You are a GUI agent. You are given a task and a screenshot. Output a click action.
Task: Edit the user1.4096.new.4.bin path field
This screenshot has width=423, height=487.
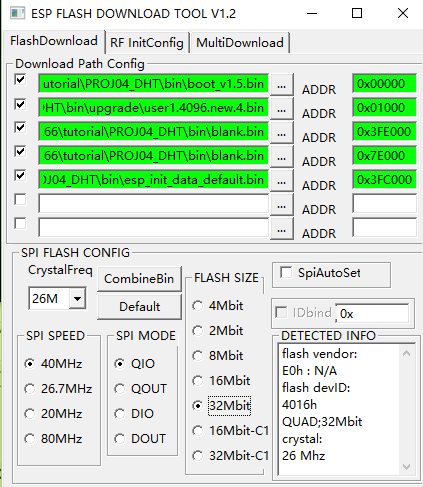point(153,107)
